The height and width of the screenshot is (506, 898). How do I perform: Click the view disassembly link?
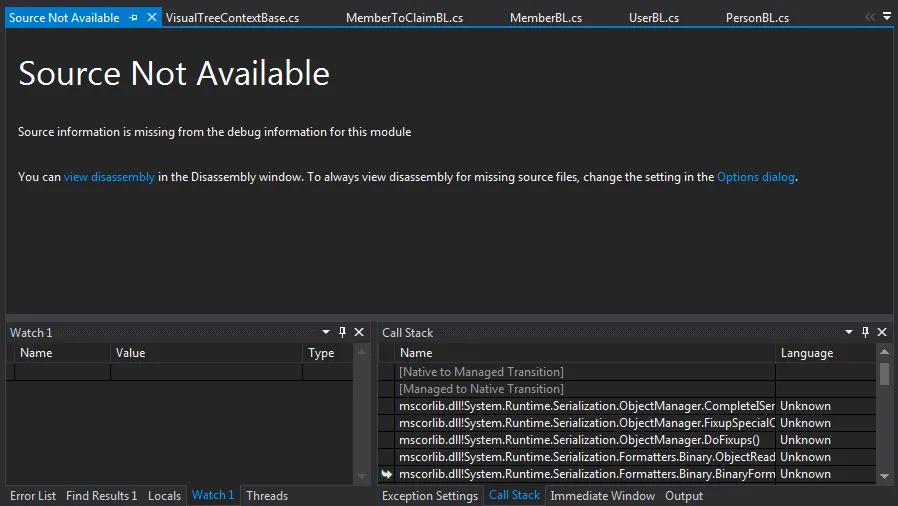[109, 177]
